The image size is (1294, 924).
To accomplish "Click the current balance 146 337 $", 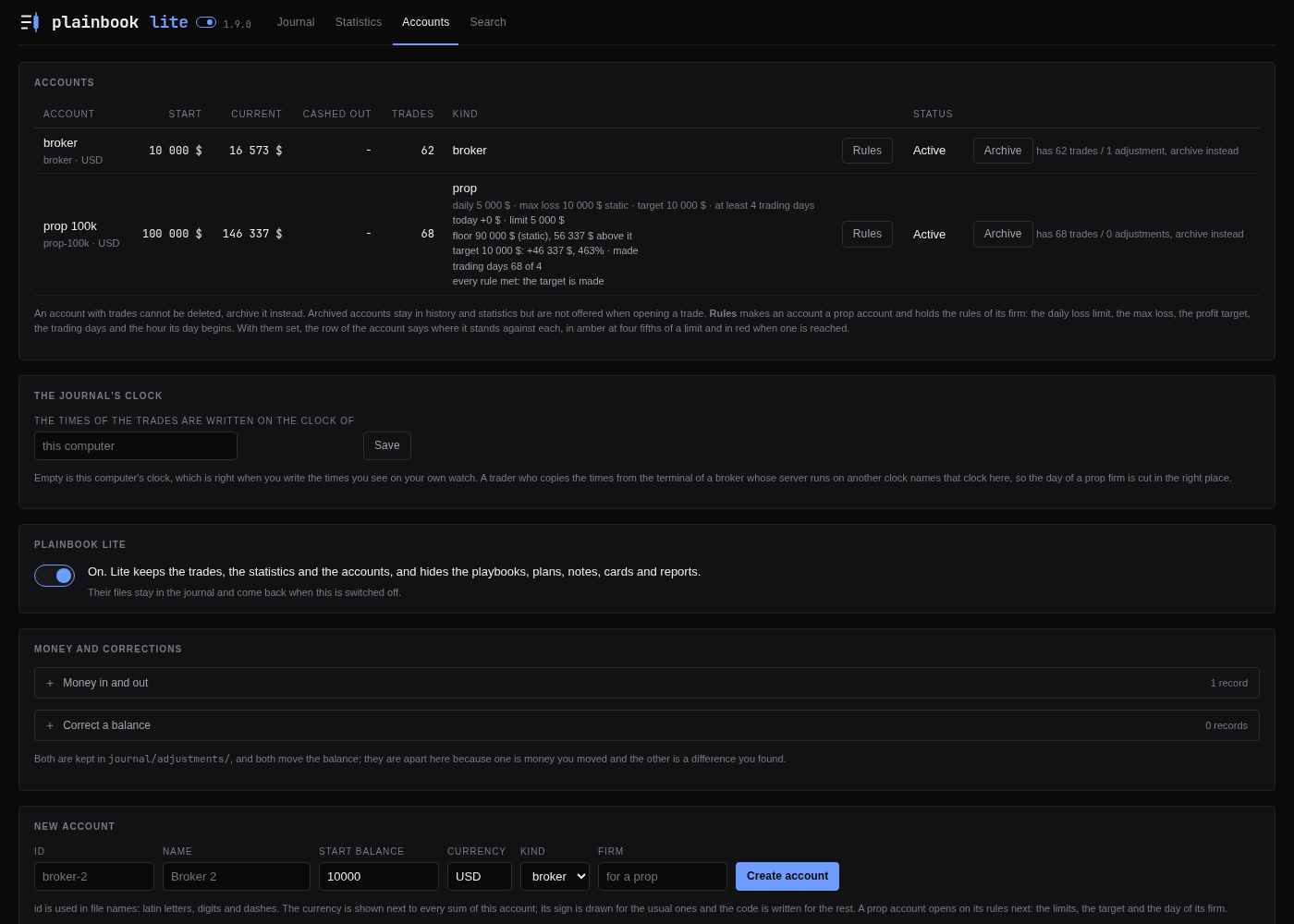I will pos(252,234).
